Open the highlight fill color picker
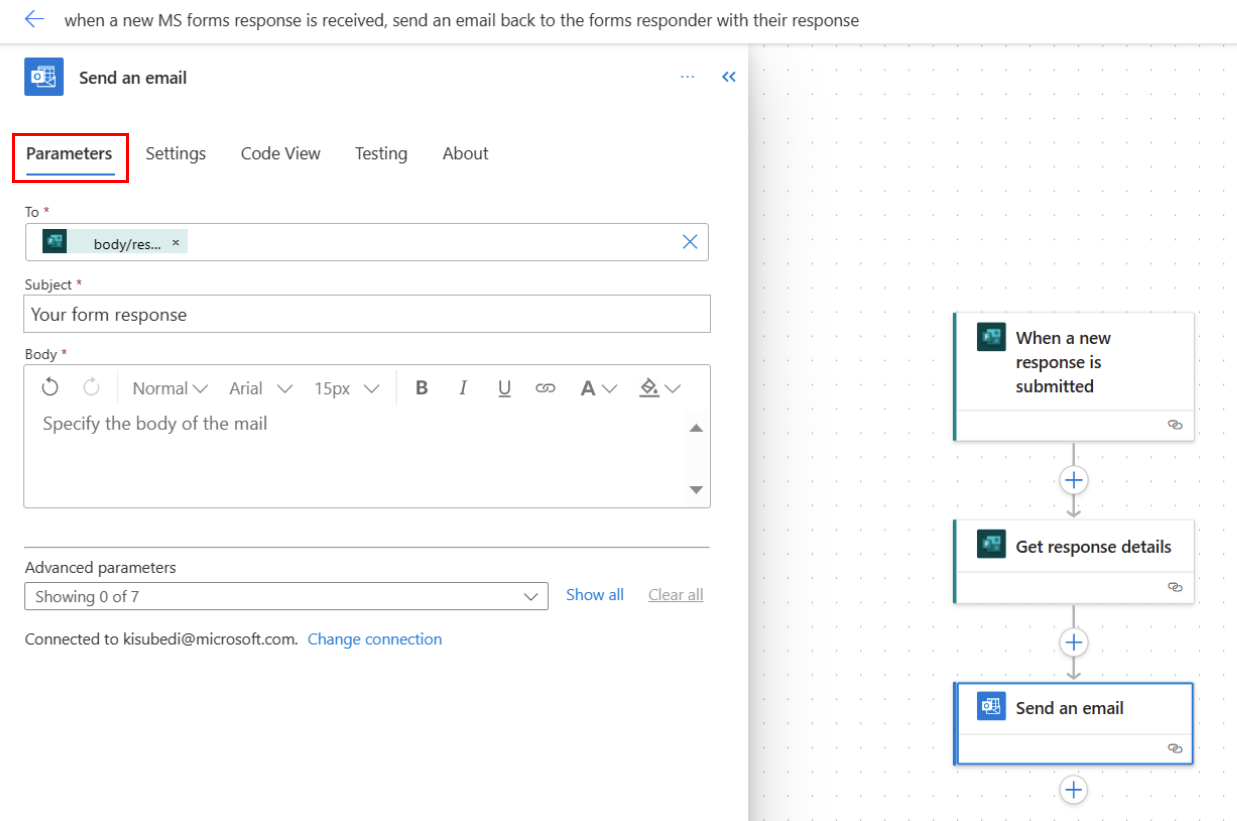This screenshot has width=1237, height=821. [x=660, y=388]
